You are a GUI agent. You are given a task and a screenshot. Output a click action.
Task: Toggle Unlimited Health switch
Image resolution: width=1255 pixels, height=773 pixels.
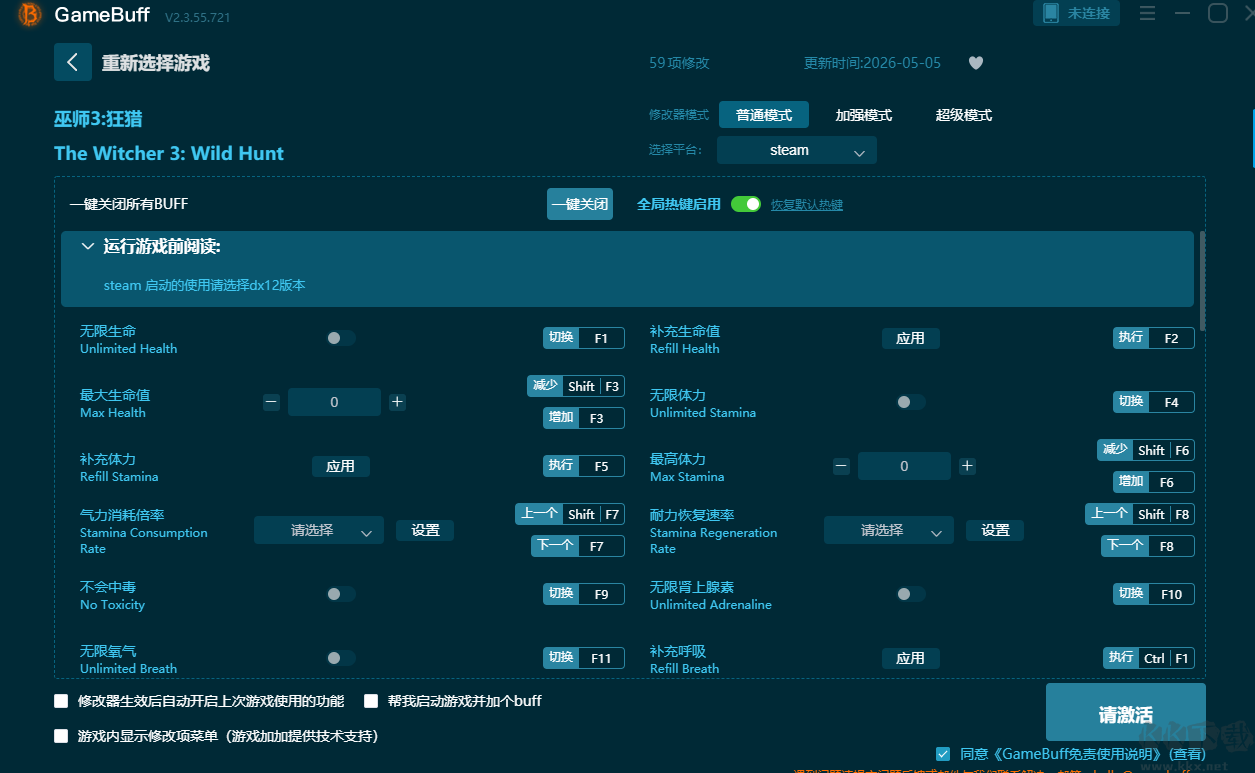[340, 338]
